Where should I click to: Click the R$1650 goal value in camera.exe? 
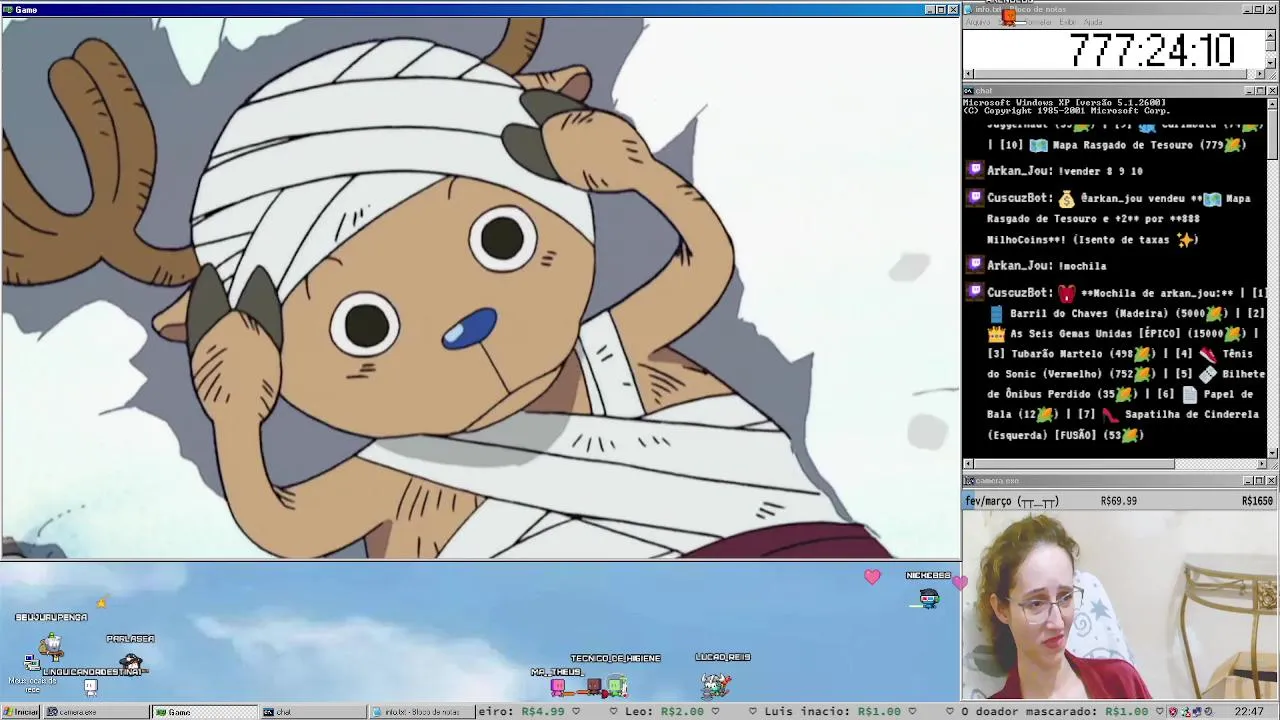coord(1257,501)
